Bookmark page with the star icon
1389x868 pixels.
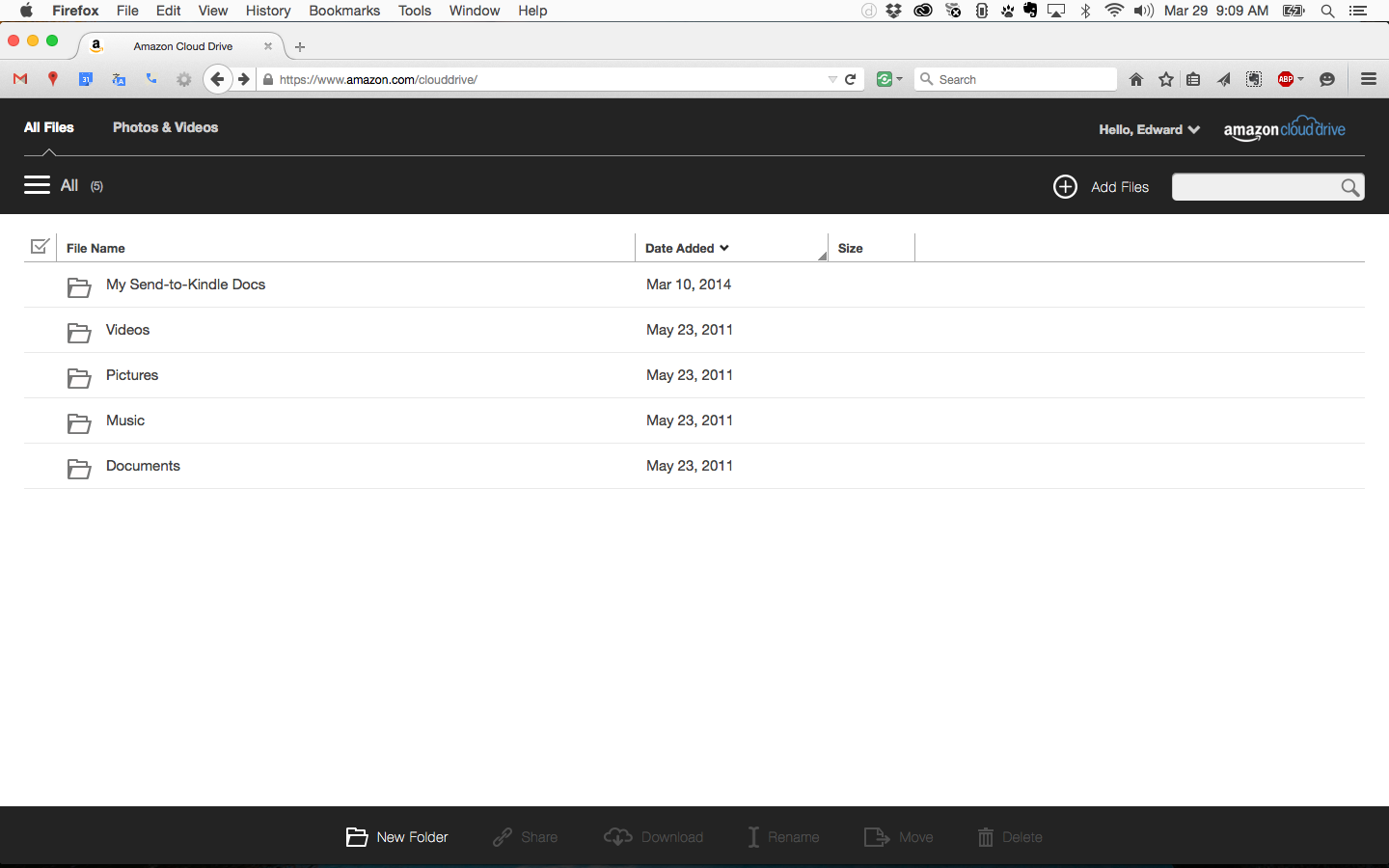click(x=1166, y=80)
